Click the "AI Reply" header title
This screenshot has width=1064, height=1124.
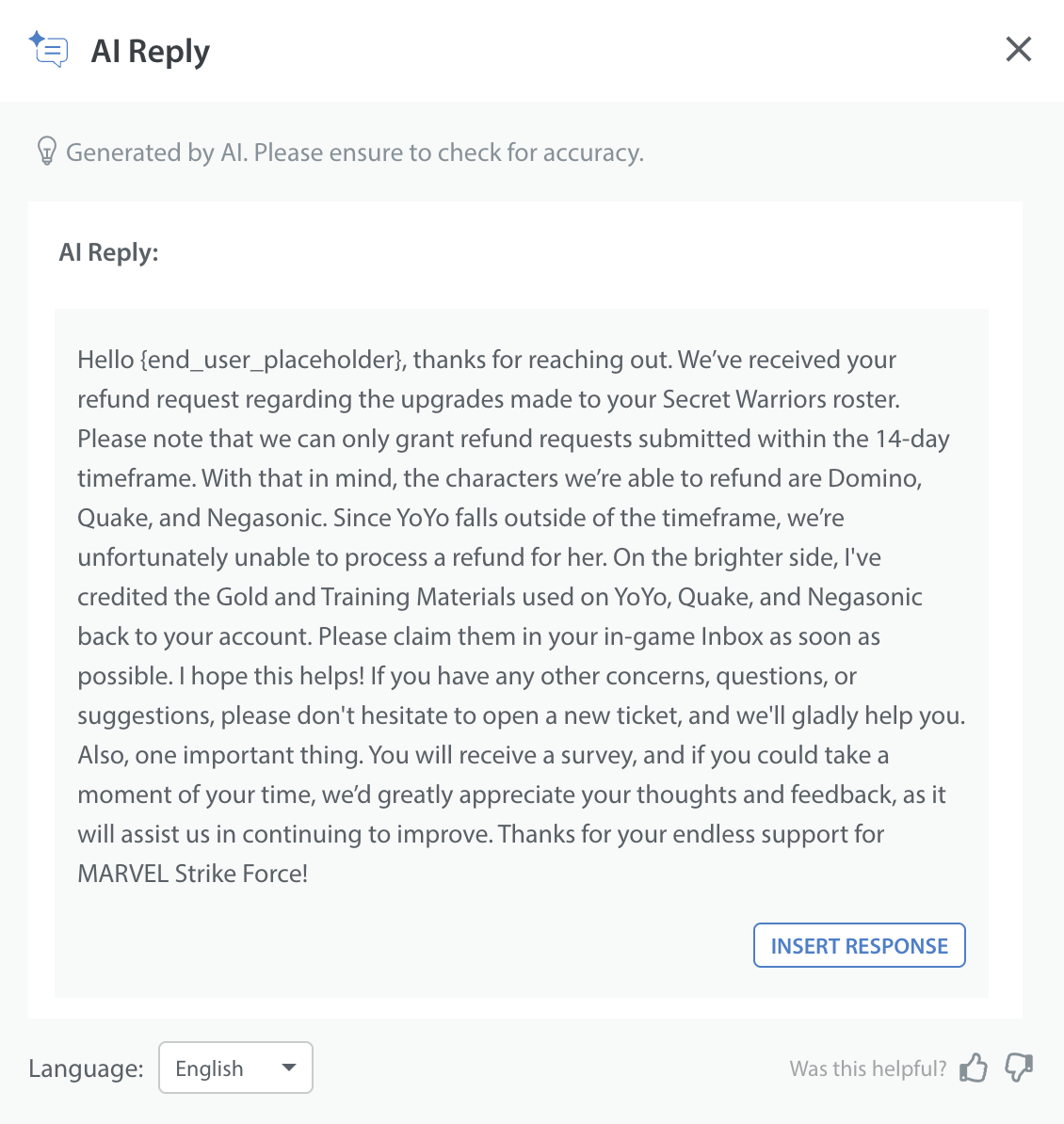(x=151, y=51)
